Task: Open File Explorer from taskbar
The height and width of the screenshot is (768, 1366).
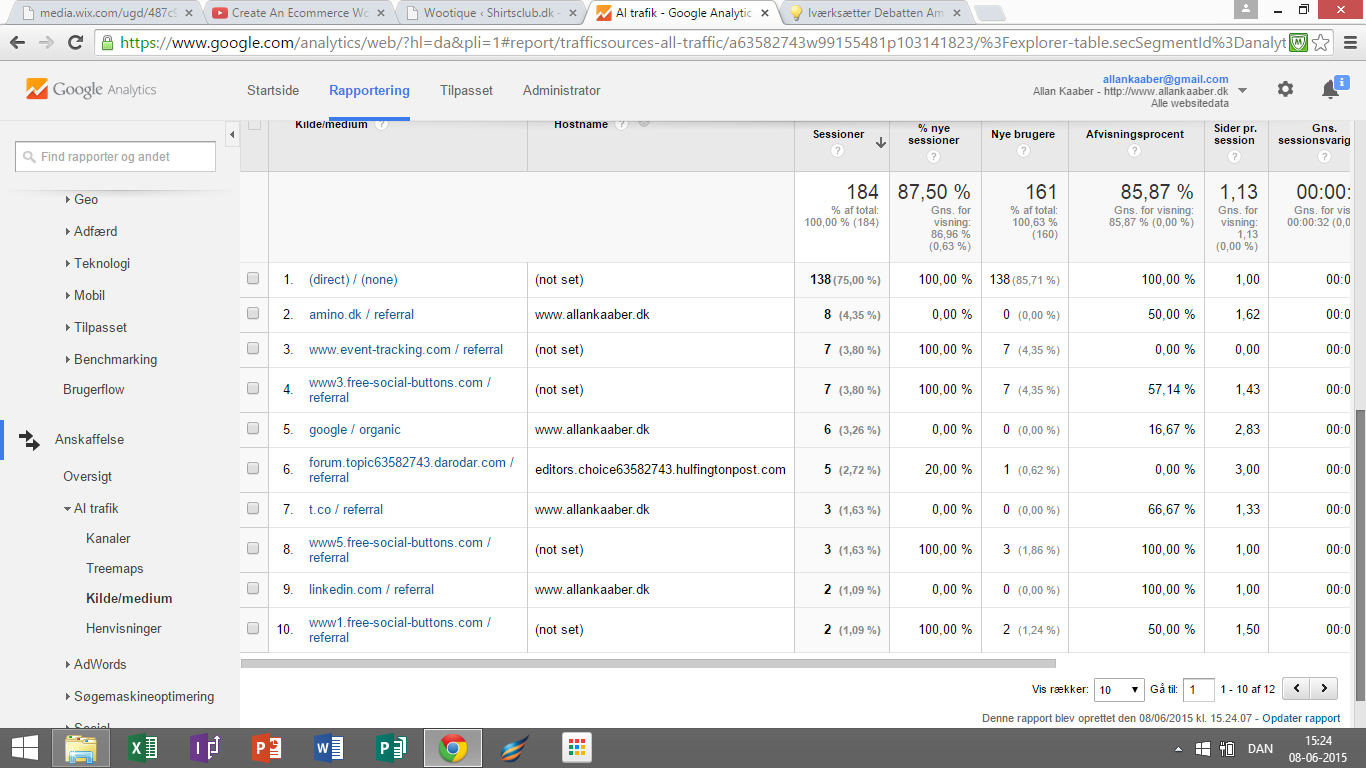Action: tap(81, 748)
